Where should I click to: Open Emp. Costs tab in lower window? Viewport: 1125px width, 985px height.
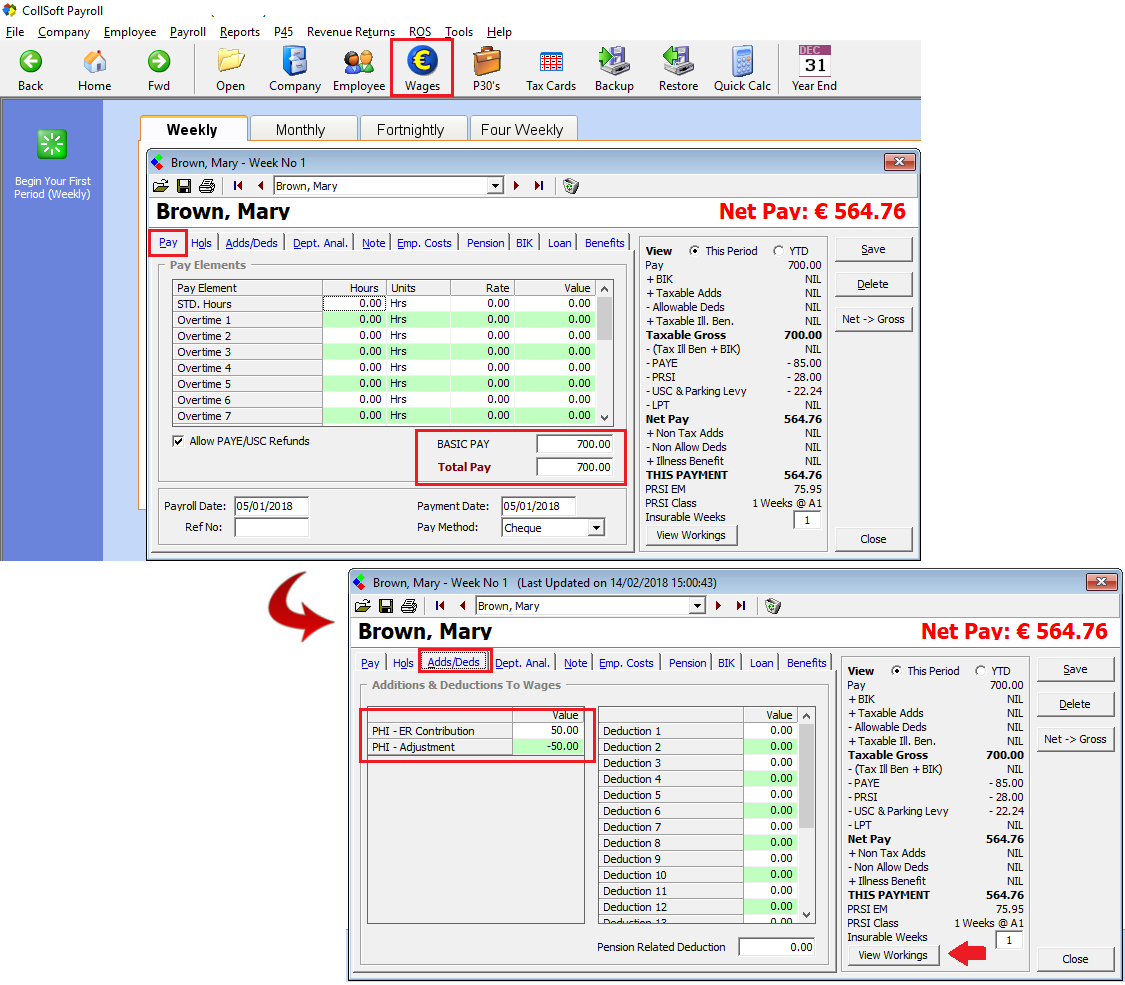coord(626,663)
